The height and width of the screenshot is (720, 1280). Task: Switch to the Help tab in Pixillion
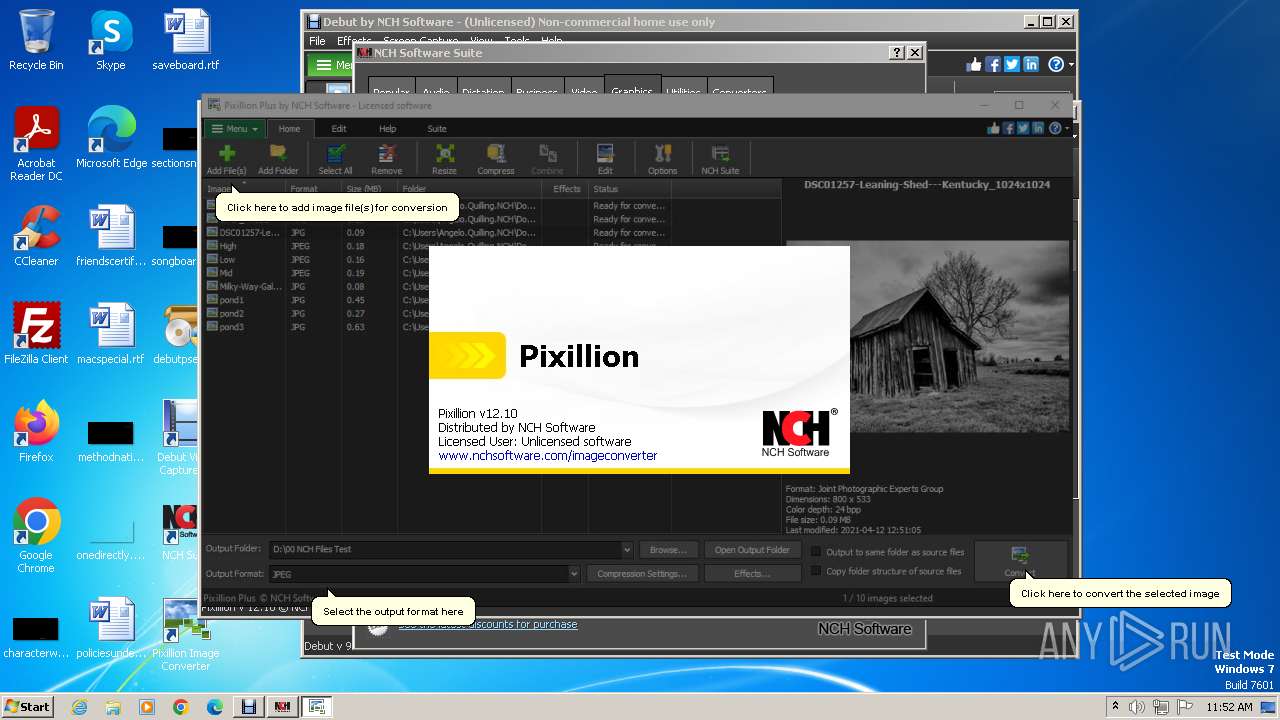[x=387, y=128]
